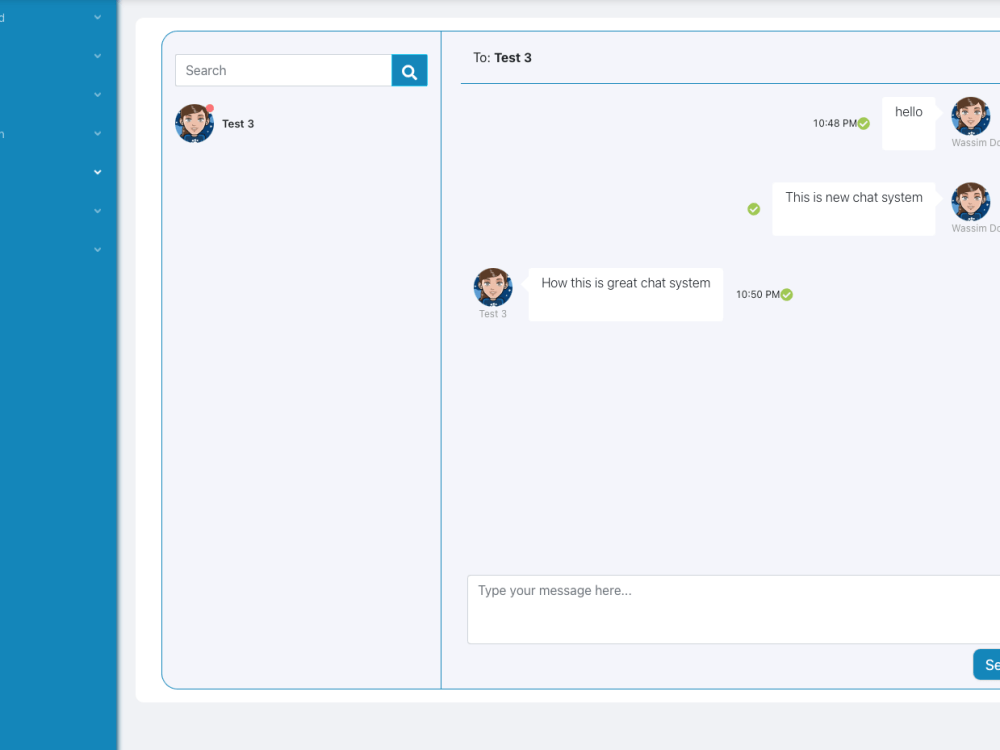Collapse the expanded sidebar menu chevron

click(x=97, y=171)
